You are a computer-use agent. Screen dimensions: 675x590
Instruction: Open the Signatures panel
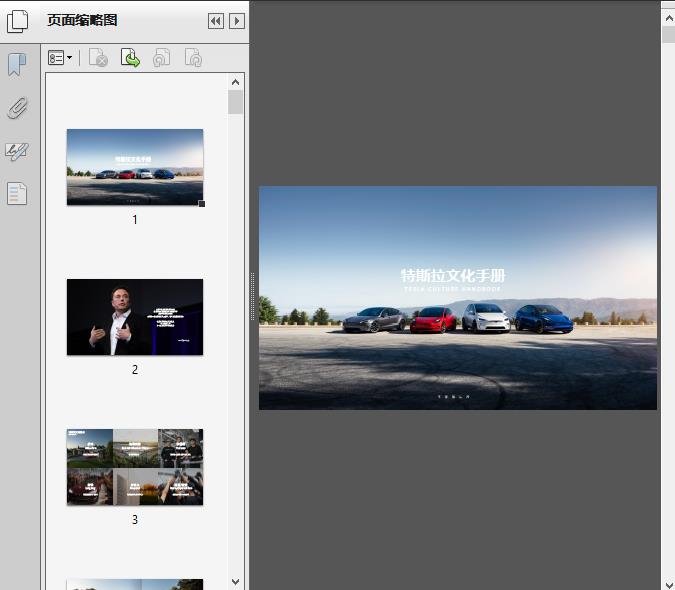[x=17, y=151]
